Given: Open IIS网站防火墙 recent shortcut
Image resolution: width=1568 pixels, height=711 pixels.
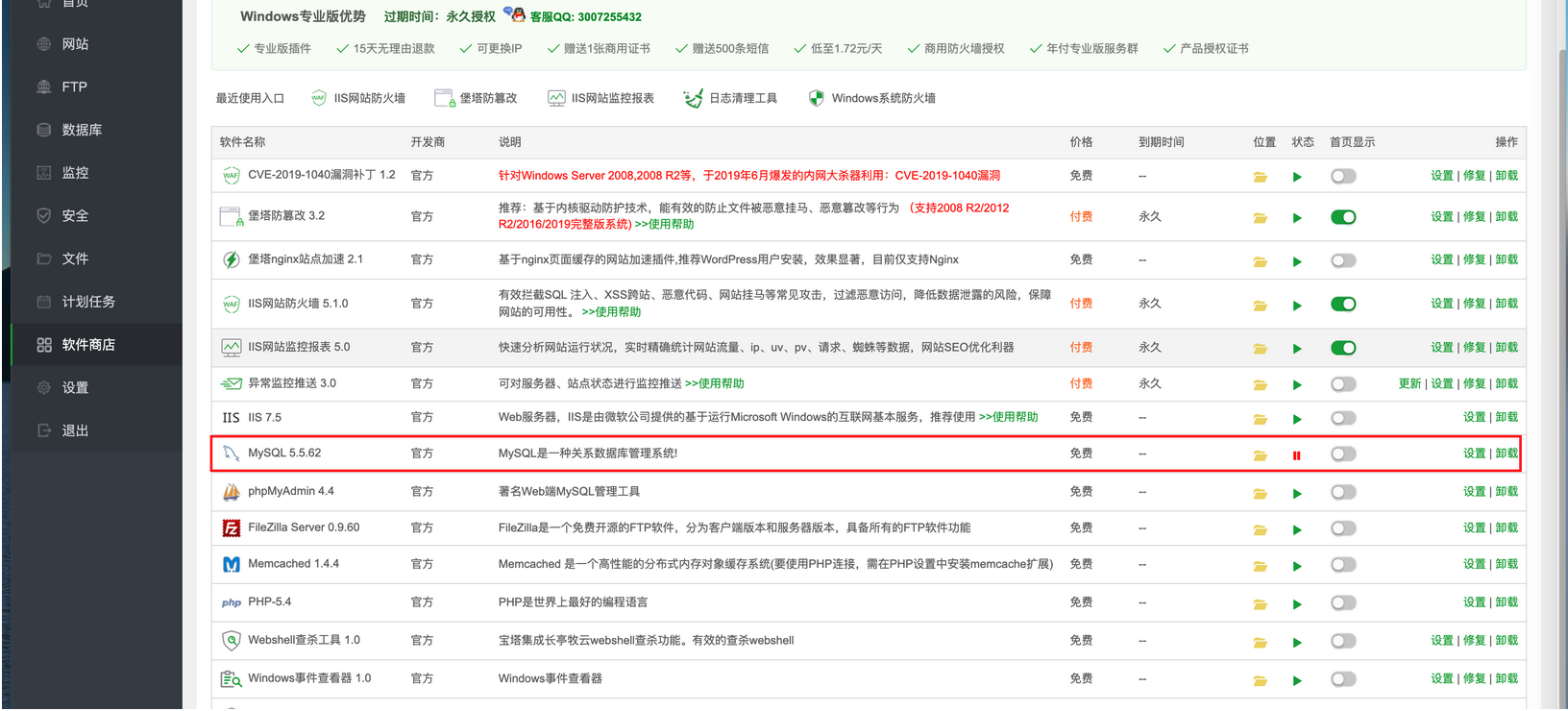Looking at the screenshot, I should click(x=358, y=98).
